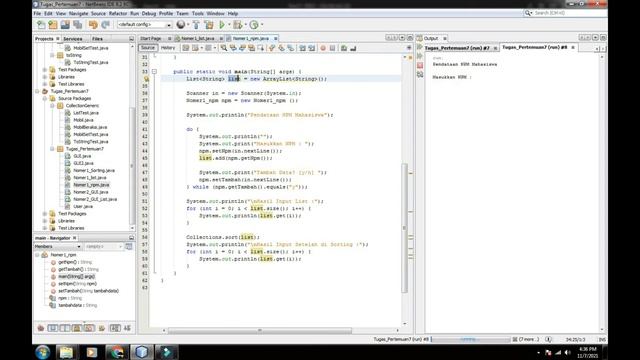Click the Build Project hammer icon

click(x=196, y=24)
